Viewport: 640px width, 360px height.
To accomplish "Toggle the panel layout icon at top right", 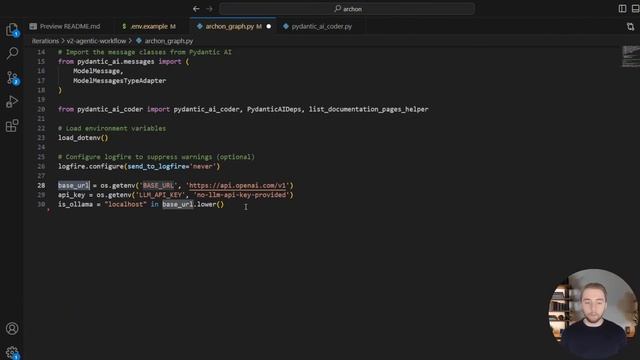I will click(635, 9).
